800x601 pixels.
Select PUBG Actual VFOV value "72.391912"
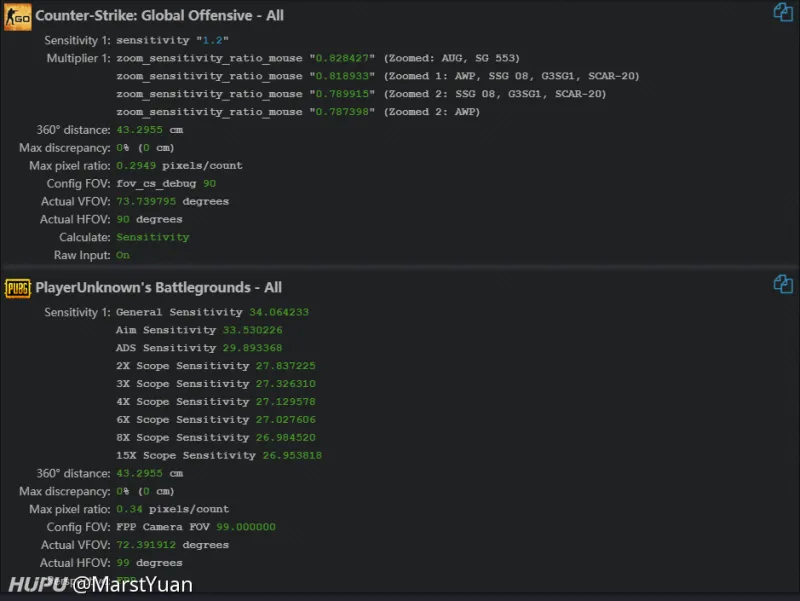click(146, 545)
